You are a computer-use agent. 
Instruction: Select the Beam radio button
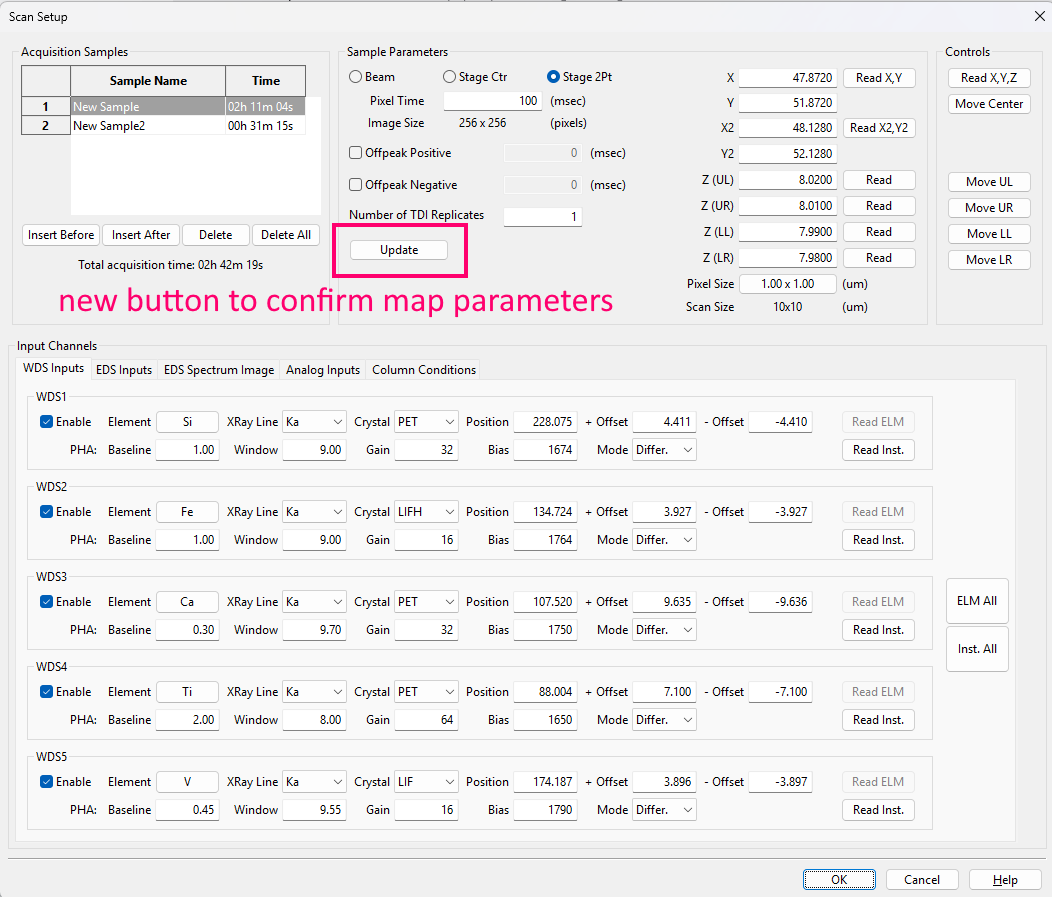pyautogui.click(x=355, y=77)
